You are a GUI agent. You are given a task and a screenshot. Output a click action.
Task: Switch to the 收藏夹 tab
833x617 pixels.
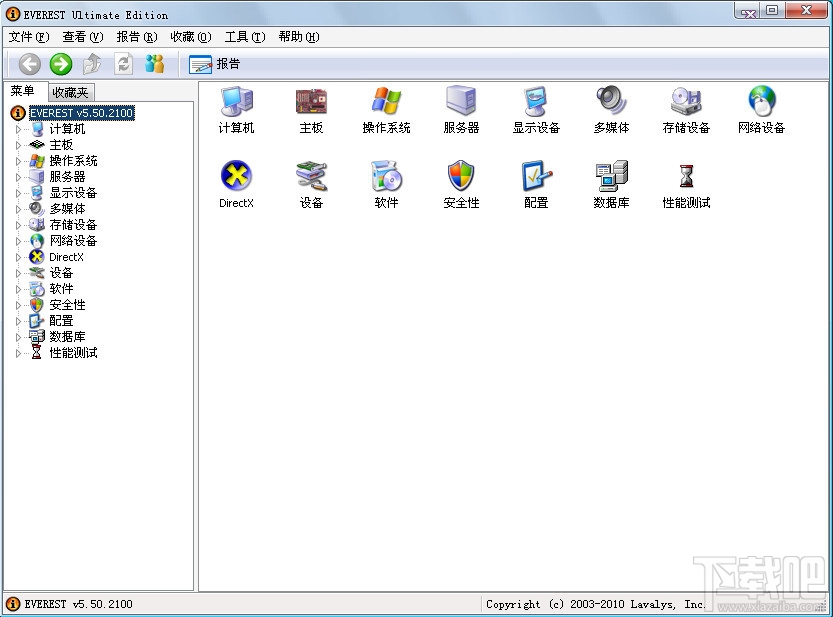[70, 92]
